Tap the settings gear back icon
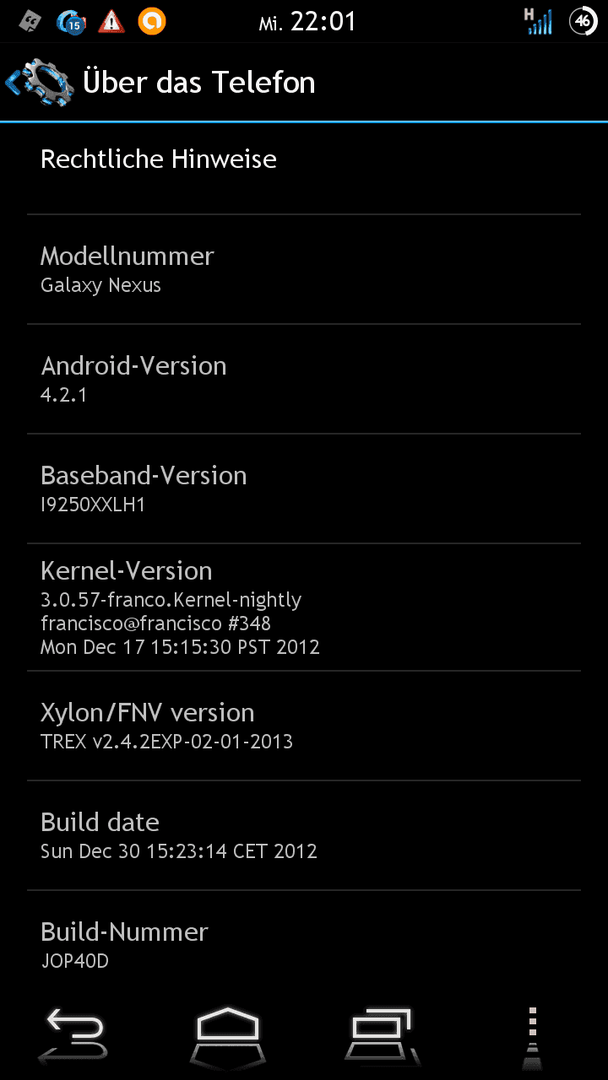 click(x=39, y=83)
